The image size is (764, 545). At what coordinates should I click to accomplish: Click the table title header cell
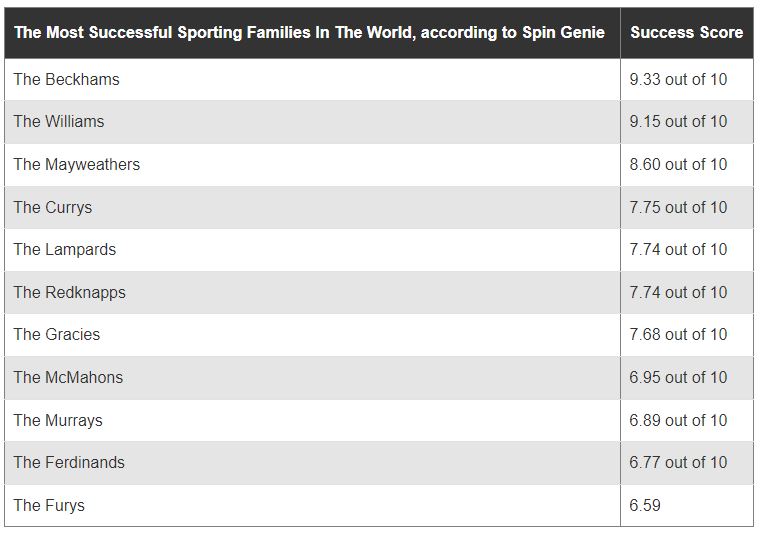point(312,33)
